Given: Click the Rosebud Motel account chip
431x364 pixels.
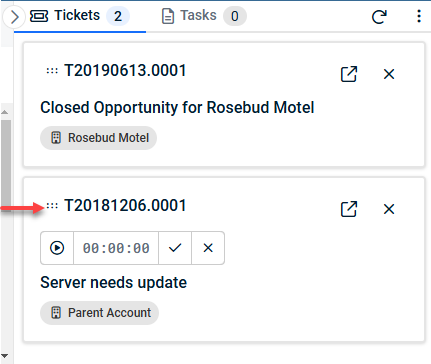Looking at the screenshot, I should point(99,138).
